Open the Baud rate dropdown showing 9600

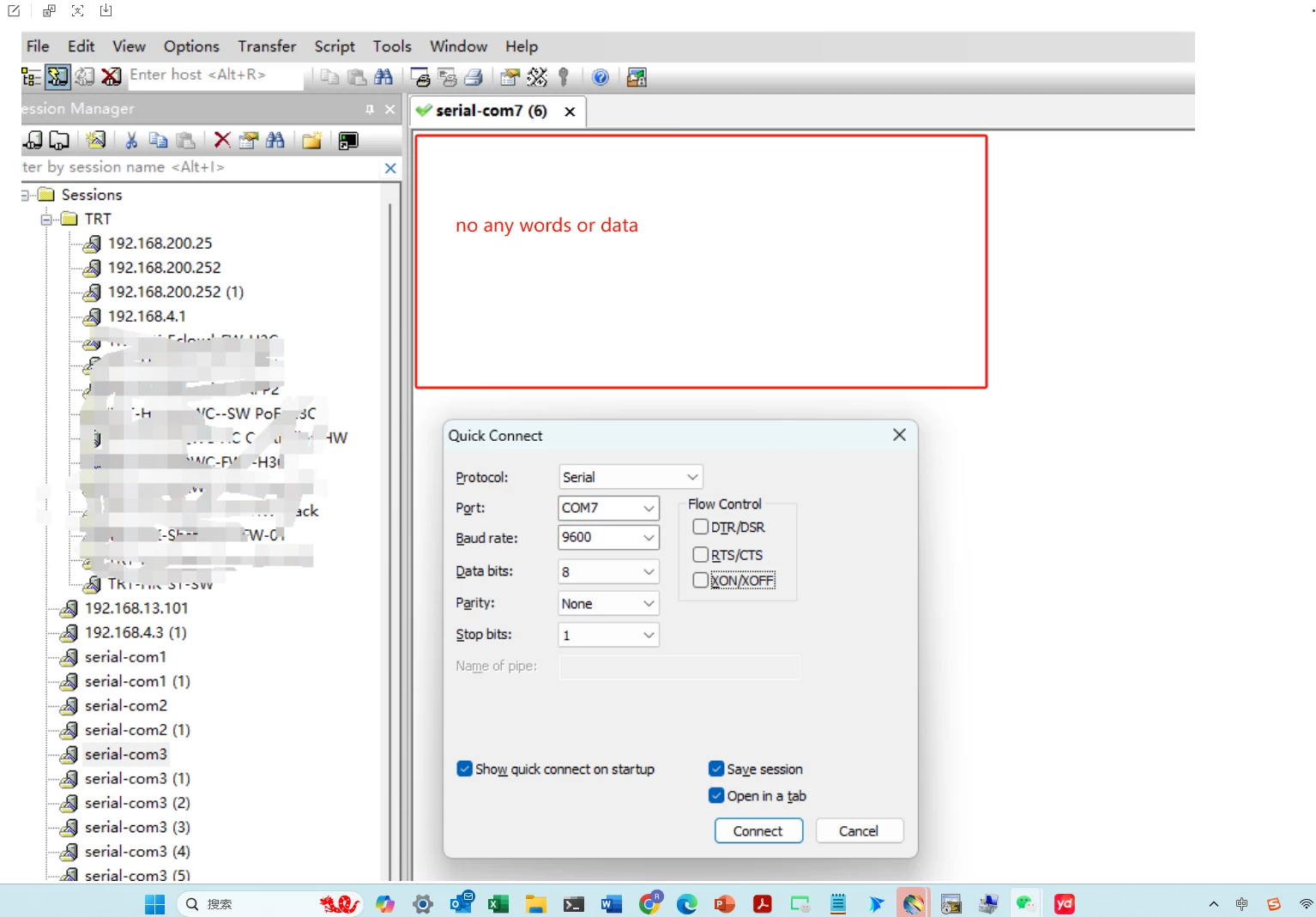608,537
